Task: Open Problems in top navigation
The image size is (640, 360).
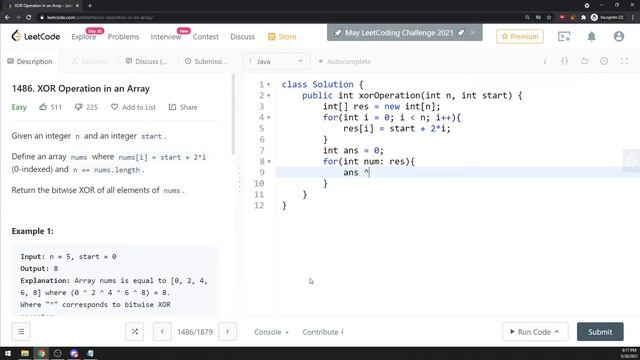Action: (123, 37)
